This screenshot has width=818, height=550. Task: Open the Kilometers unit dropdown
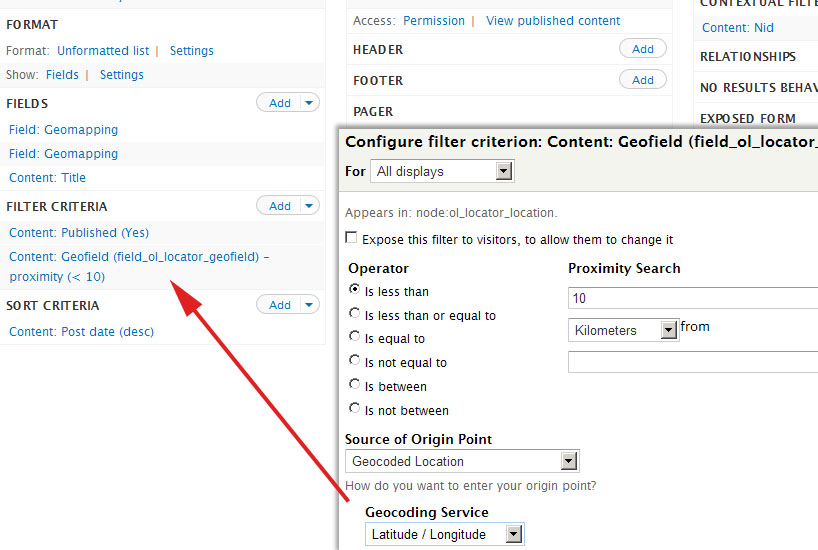pyautogui.click(x=623, y=330)
